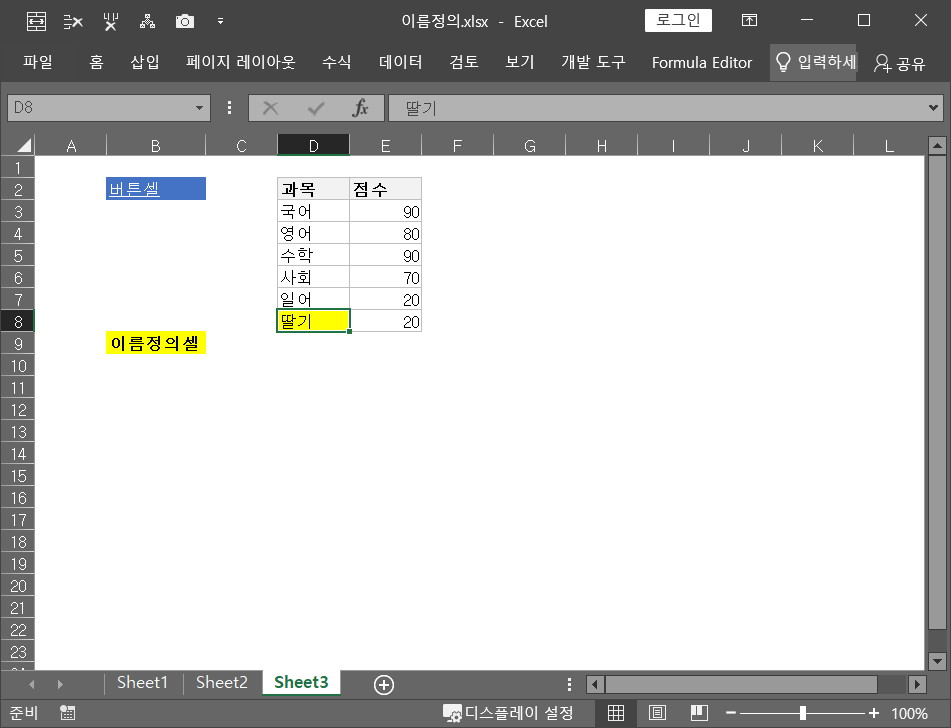This screenshot has width=951, height=728.
Task: Click the zoom slider handle
Action: 802,713
